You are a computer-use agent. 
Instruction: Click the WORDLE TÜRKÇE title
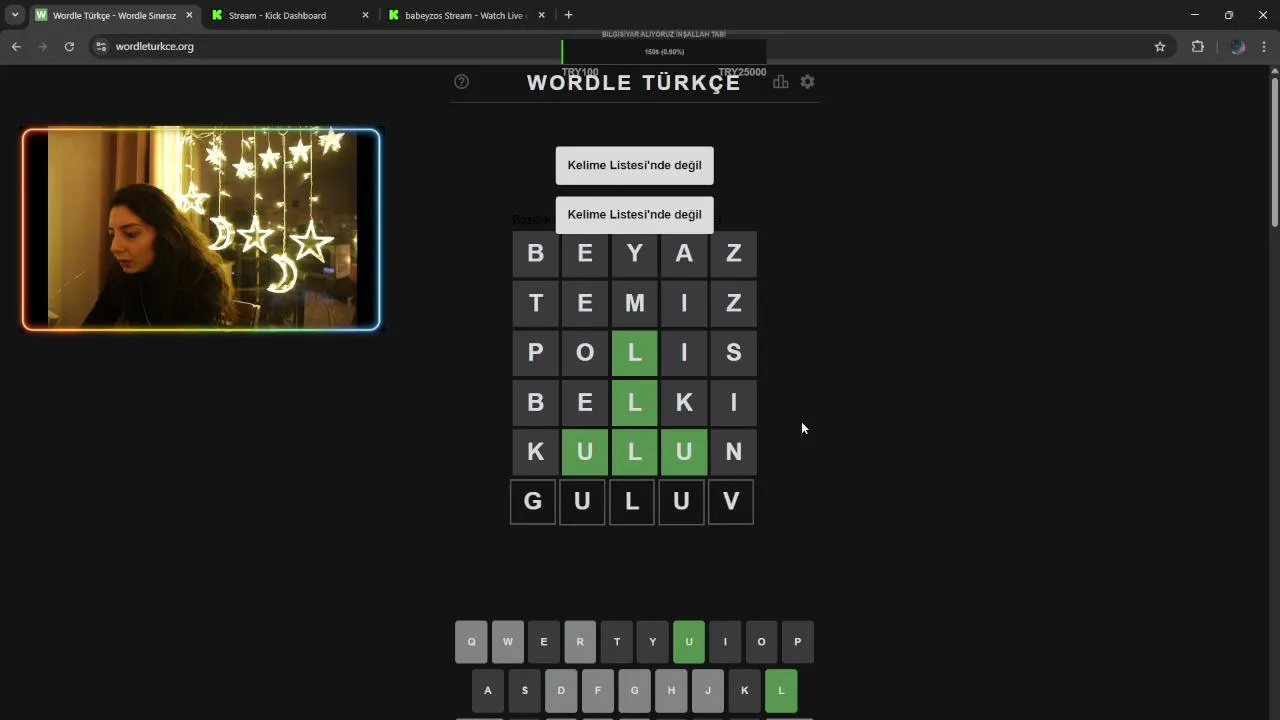(x=634, y=82)
